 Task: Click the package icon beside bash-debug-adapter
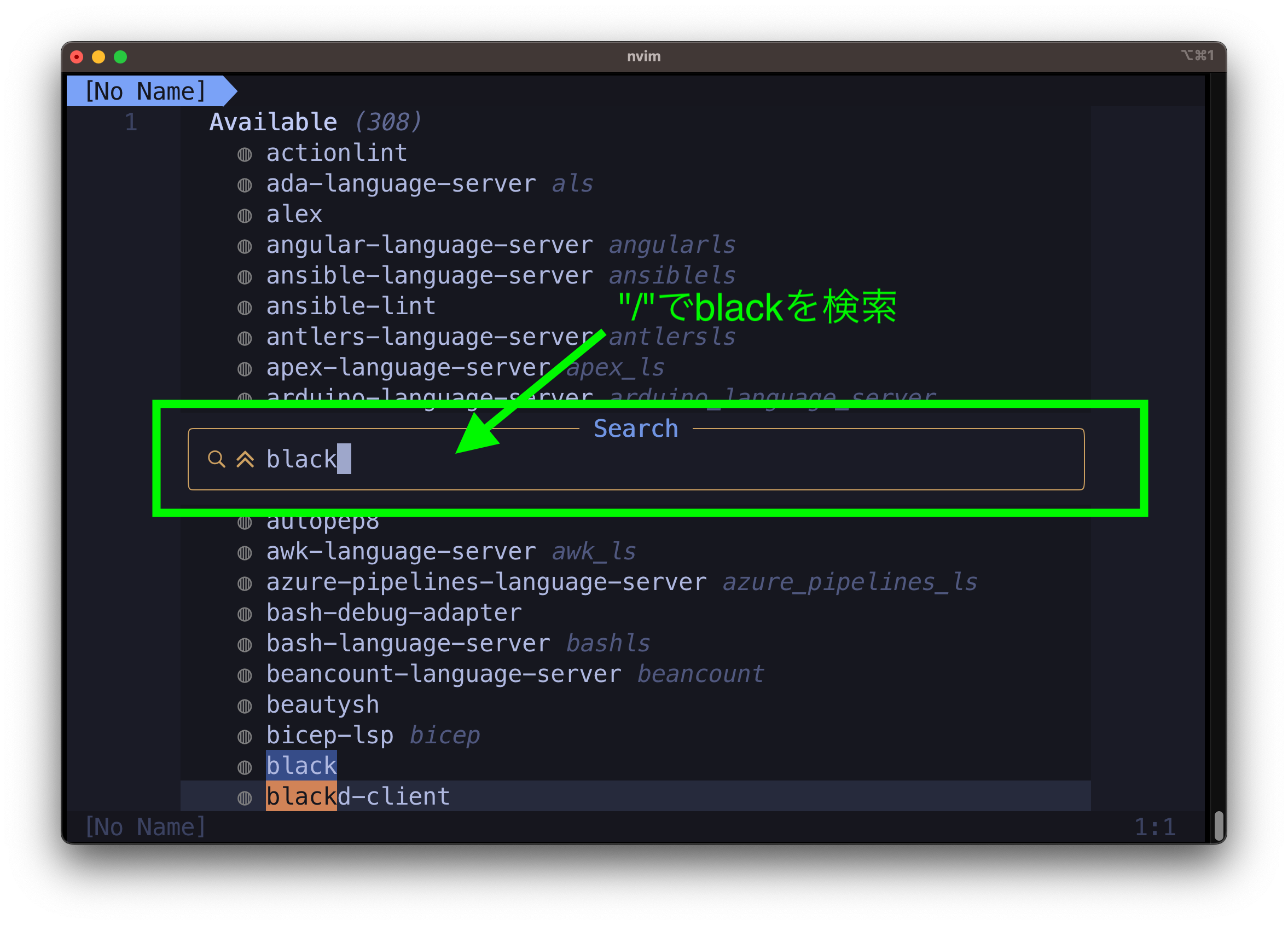click(x=244, y=615)
